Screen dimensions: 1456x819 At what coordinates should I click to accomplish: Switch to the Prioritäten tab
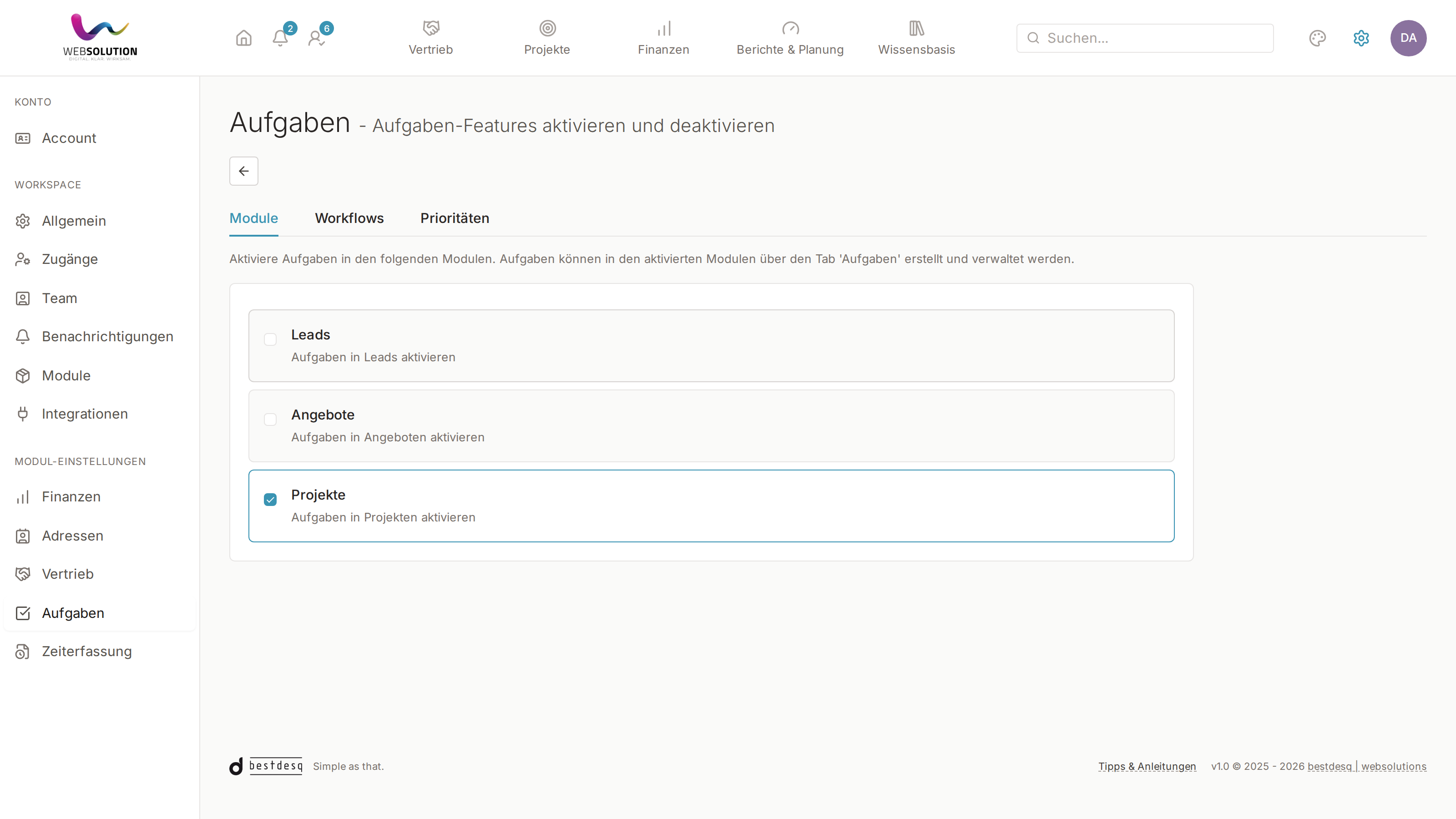click(455, 218)
